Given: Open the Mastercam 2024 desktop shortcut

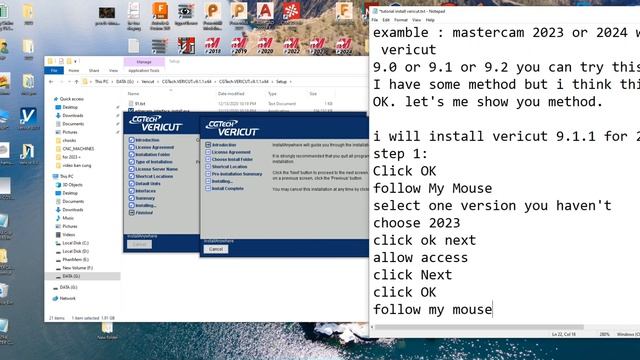Looking at the screenshot, I should [x=344, y=46].
